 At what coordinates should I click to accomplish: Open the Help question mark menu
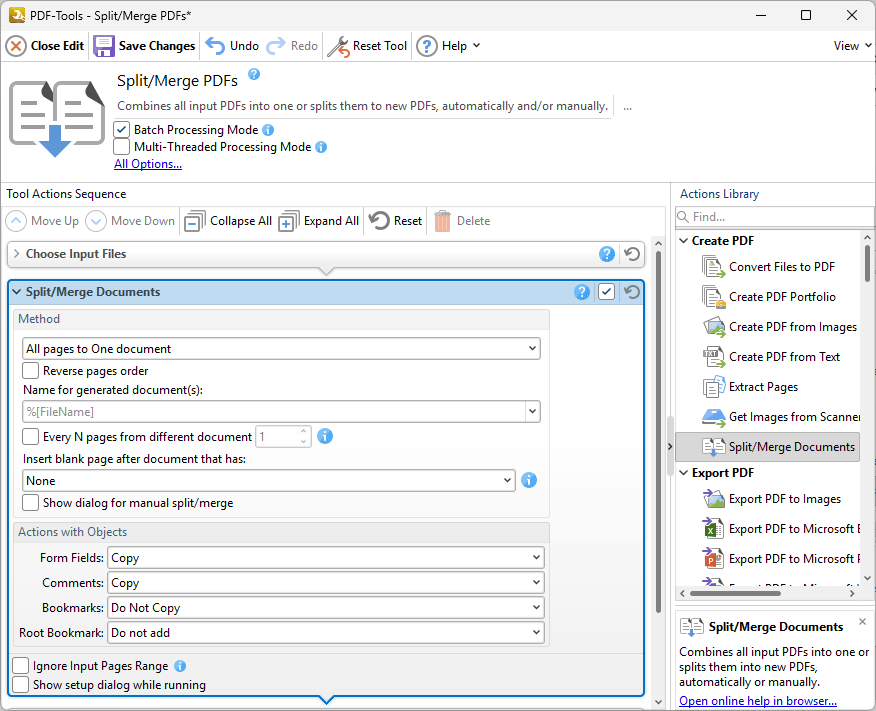[426, 46]
